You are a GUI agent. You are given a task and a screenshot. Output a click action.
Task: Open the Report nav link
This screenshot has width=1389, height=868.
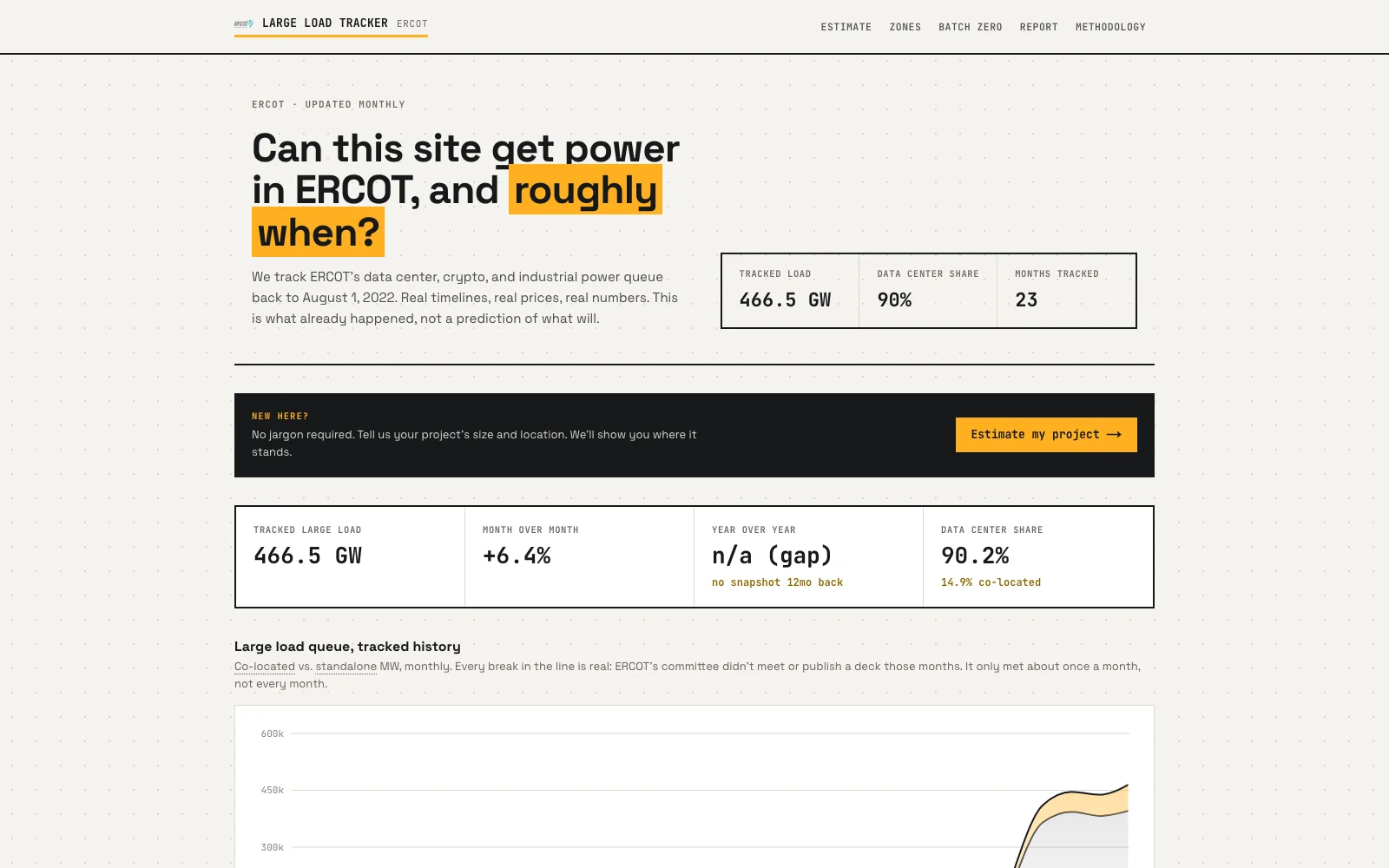tap(1039, 27)
